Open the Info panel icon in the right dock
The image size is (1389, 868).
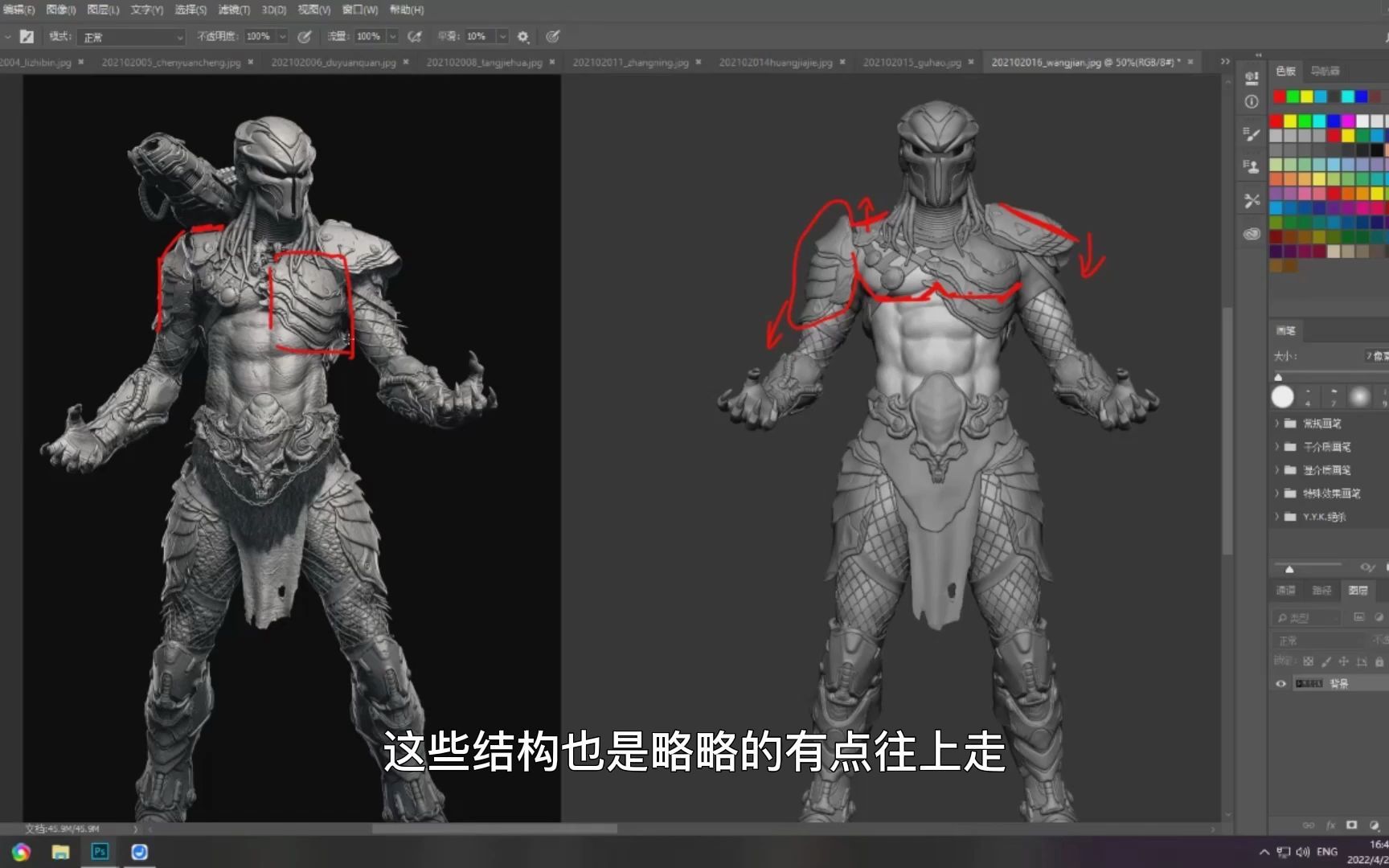click(x=1252, y=101)
